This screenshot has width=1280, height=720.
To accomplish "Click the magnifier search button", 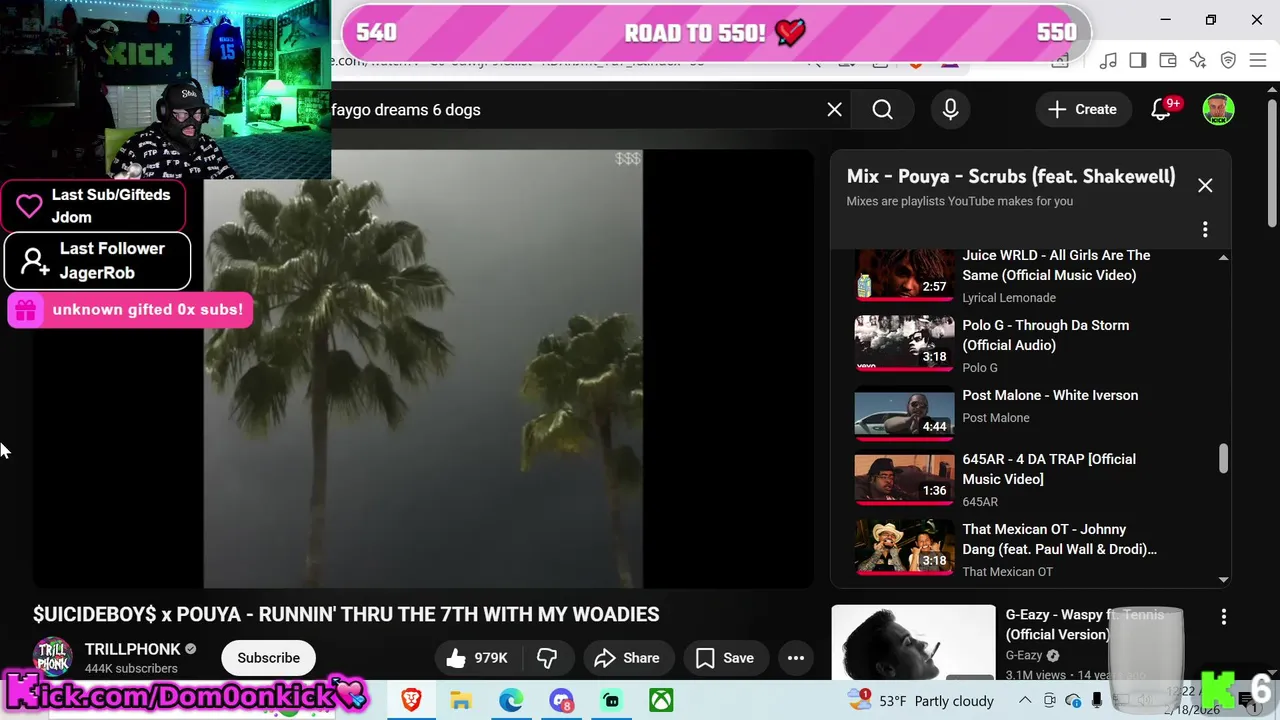I will tap(882, 110).
